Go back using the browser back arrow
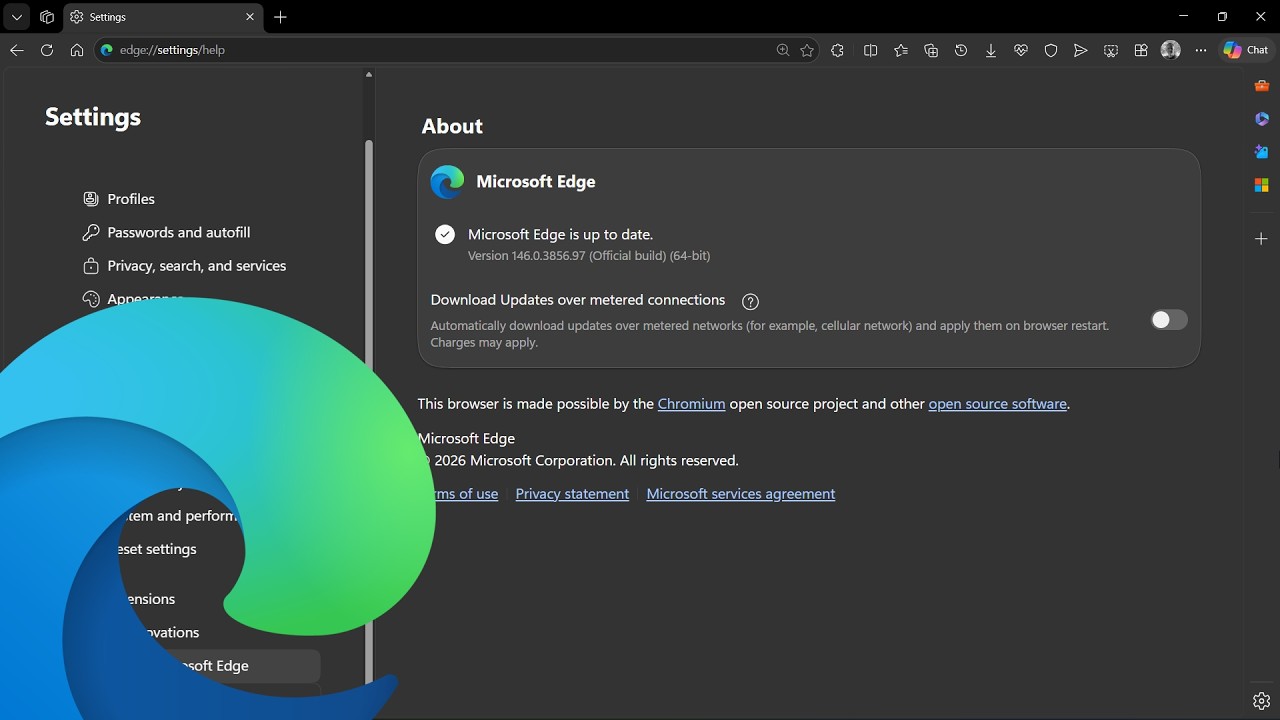This screenshot has height=720, width=1280. tap(16, 50)
